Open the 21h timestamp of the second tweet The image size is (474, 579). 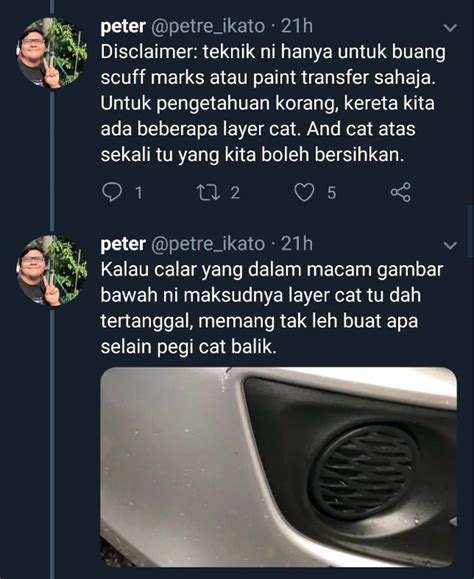(297, 243)
